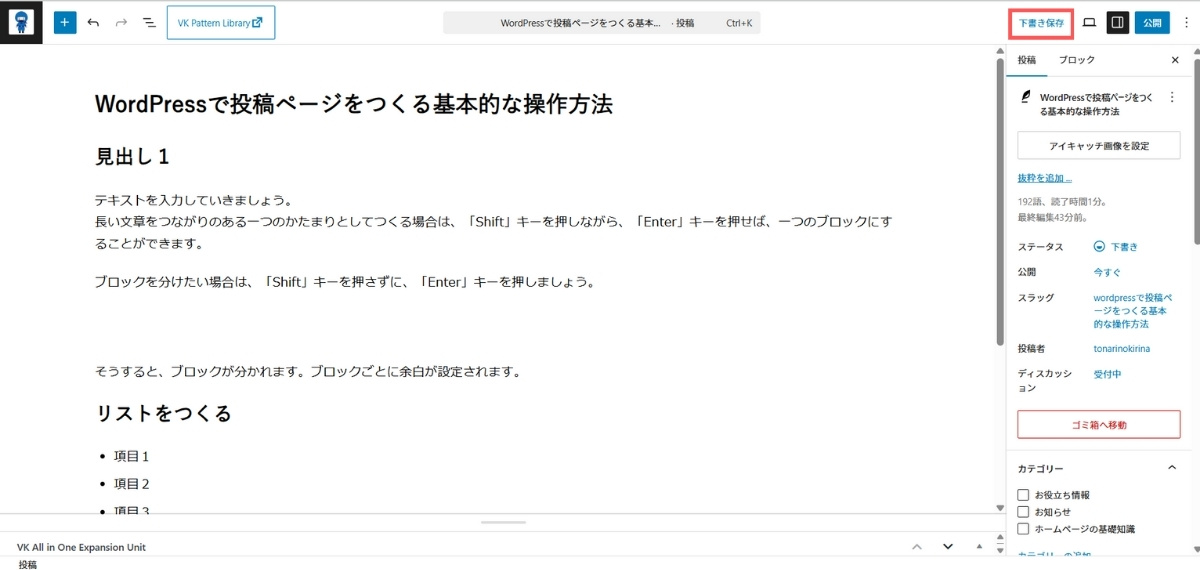Click the 見出し１ heading block

132,157
